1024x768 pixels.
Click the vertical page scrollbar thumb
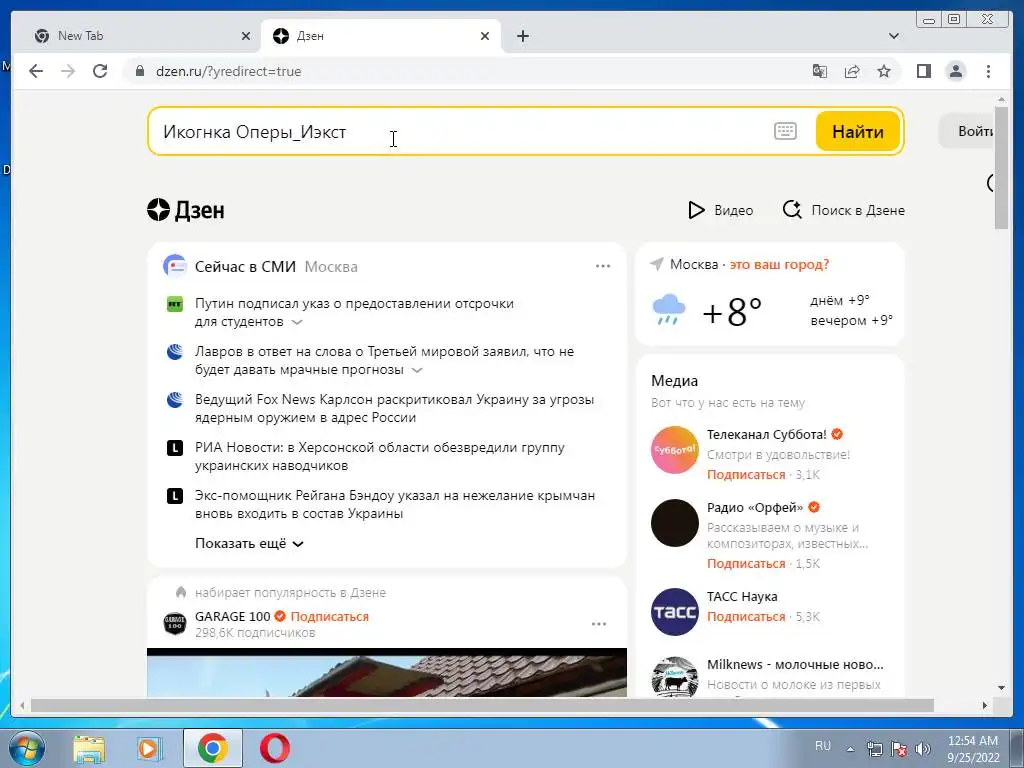pos(1001,167)
